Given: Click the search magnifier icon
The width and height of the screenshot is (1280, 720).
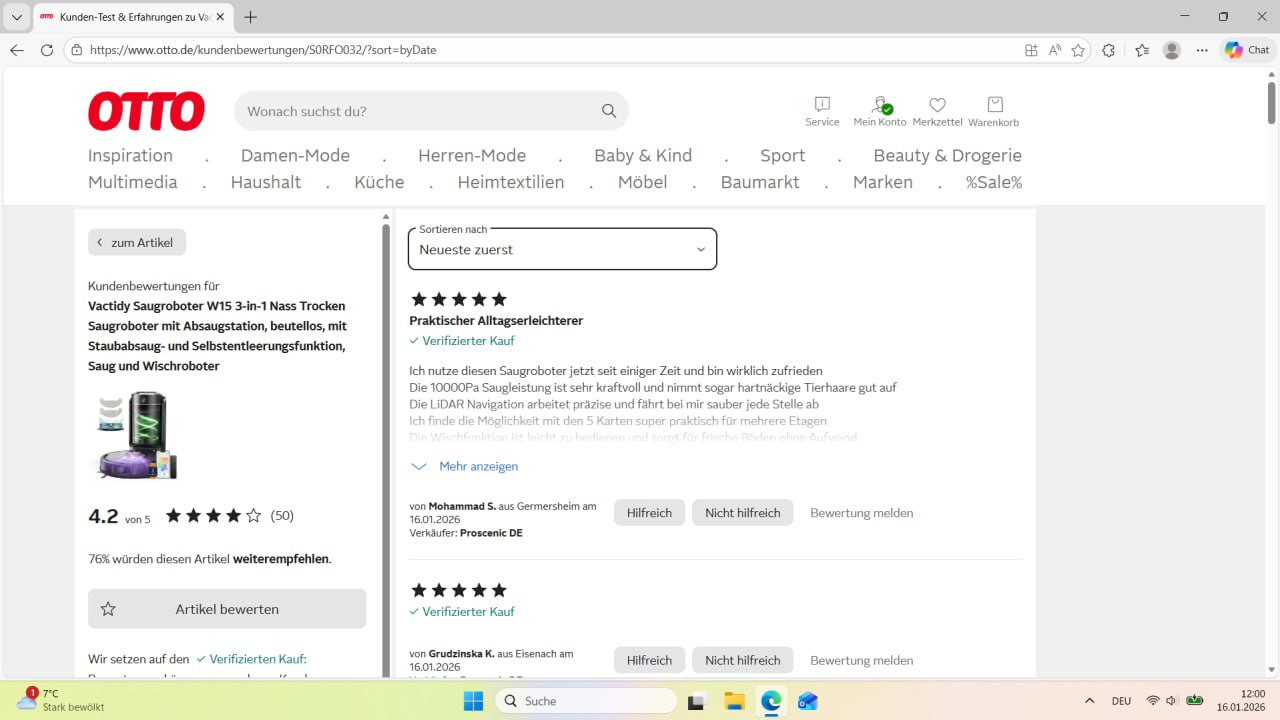Looking at the screenshot, I should pos(609,111).
